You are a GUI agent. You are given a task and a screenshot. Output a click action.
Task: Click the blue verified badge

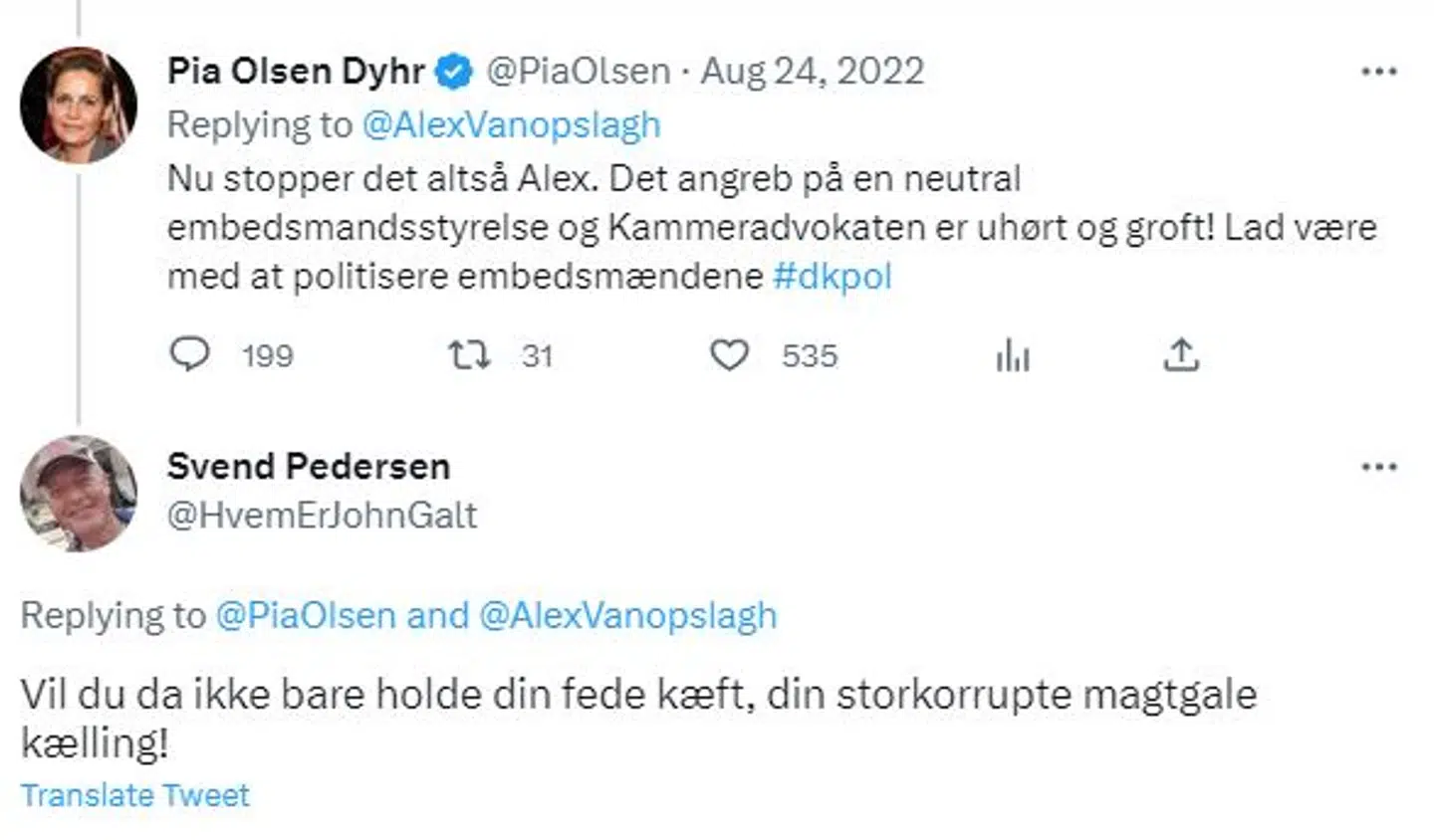coord(455,72)
